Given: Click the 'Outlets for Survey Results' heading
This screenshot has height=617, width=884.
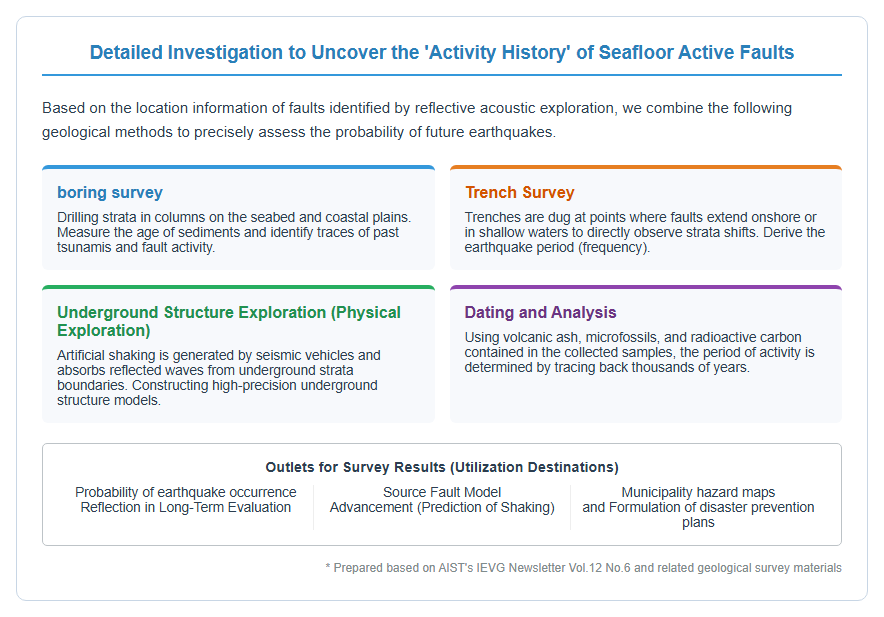Looking at the screenshot, I should click(x=442, y=467).
